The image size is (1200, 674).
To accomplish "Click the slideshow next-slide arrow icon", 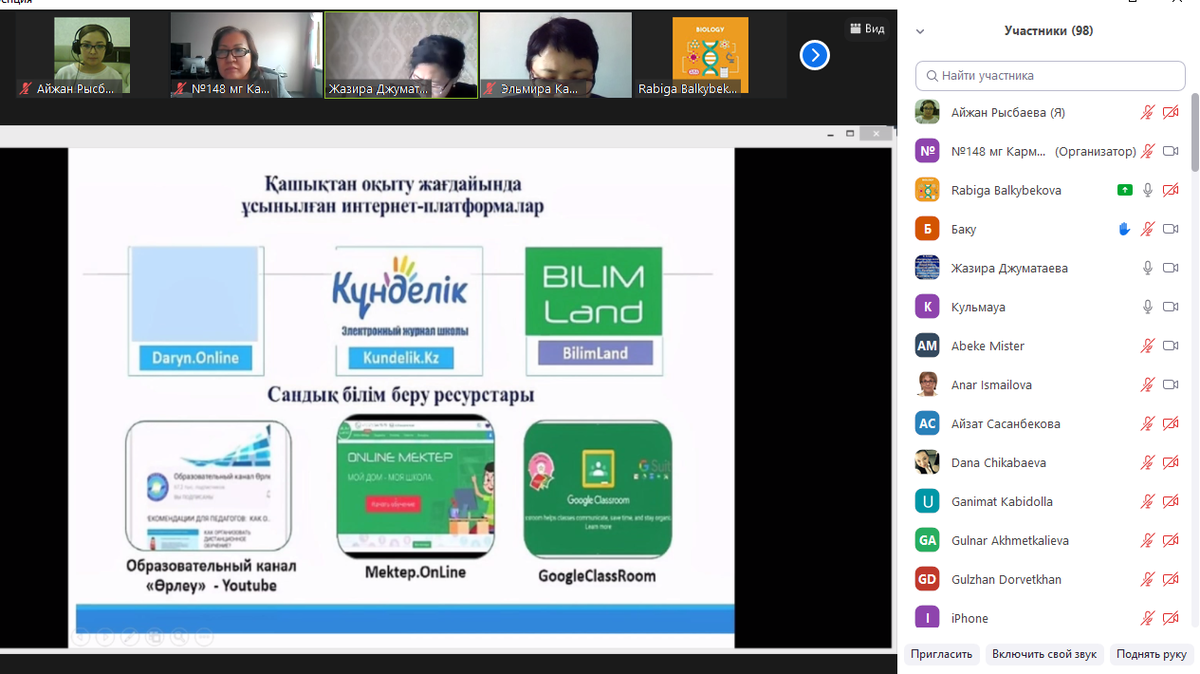I will tap(107, 635).
